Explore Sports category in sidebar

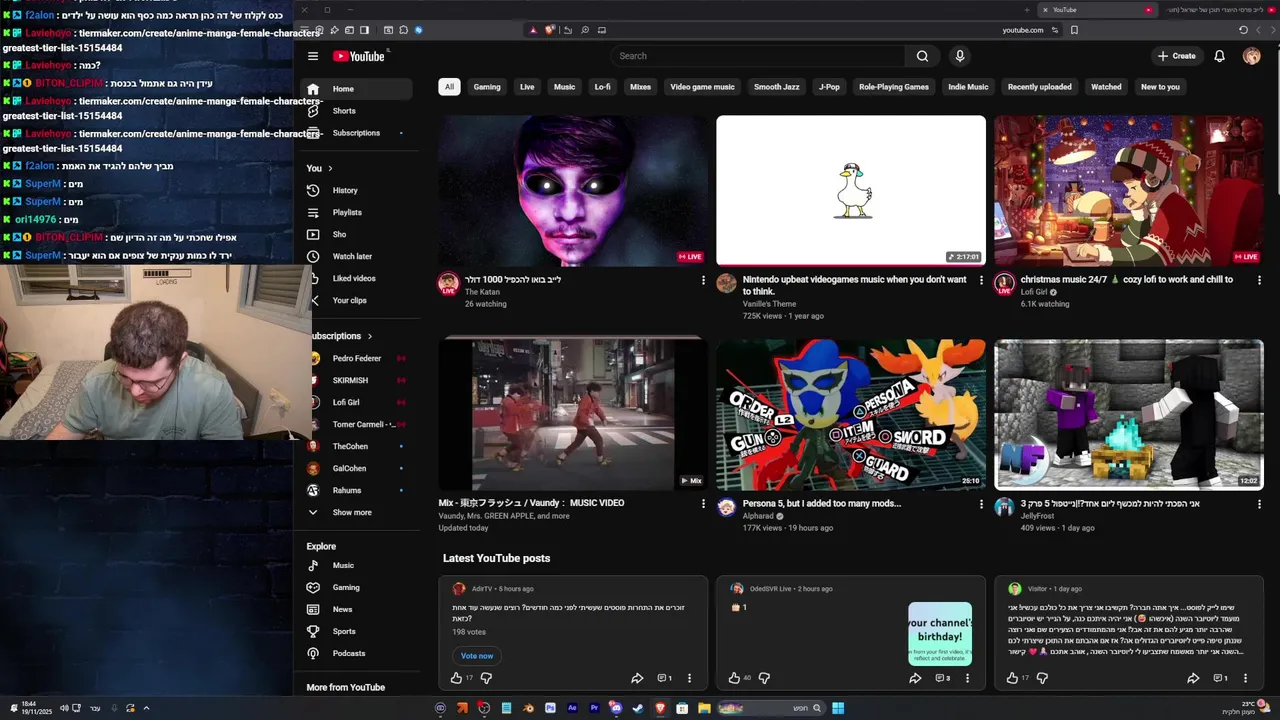tap(357, 631)
